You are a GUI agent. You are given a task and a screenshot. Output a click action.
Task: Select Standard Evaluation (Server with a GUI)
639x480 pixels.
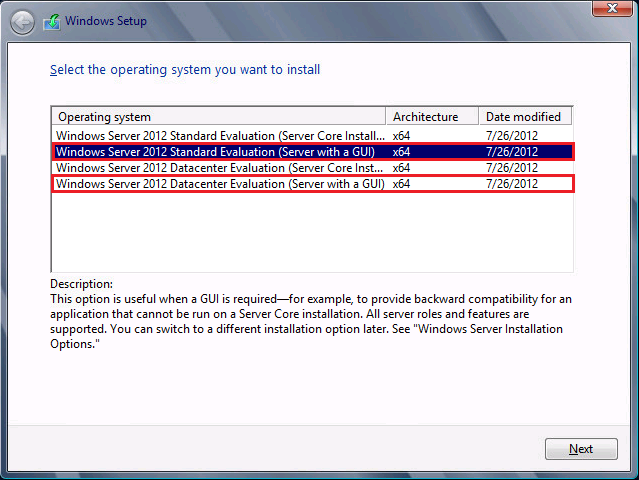point(220,152)
